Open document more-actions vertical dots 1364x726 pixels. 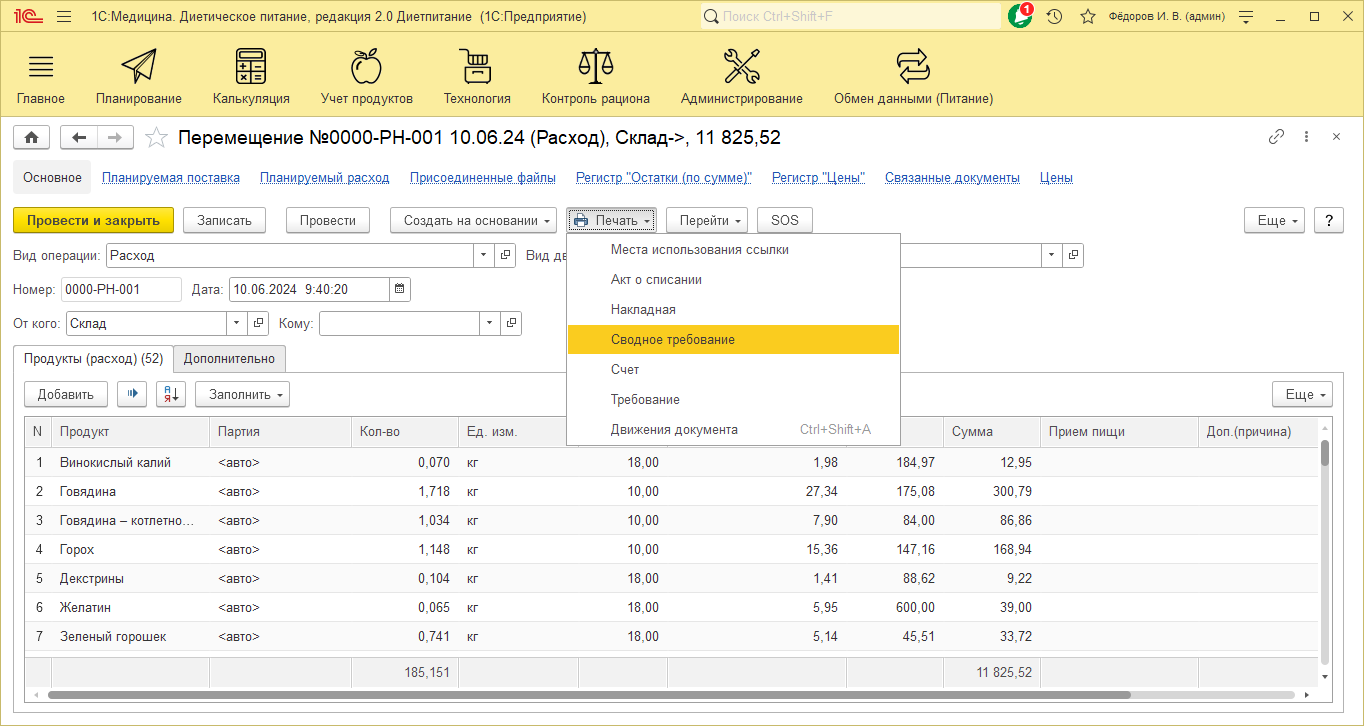point(1307,138)
